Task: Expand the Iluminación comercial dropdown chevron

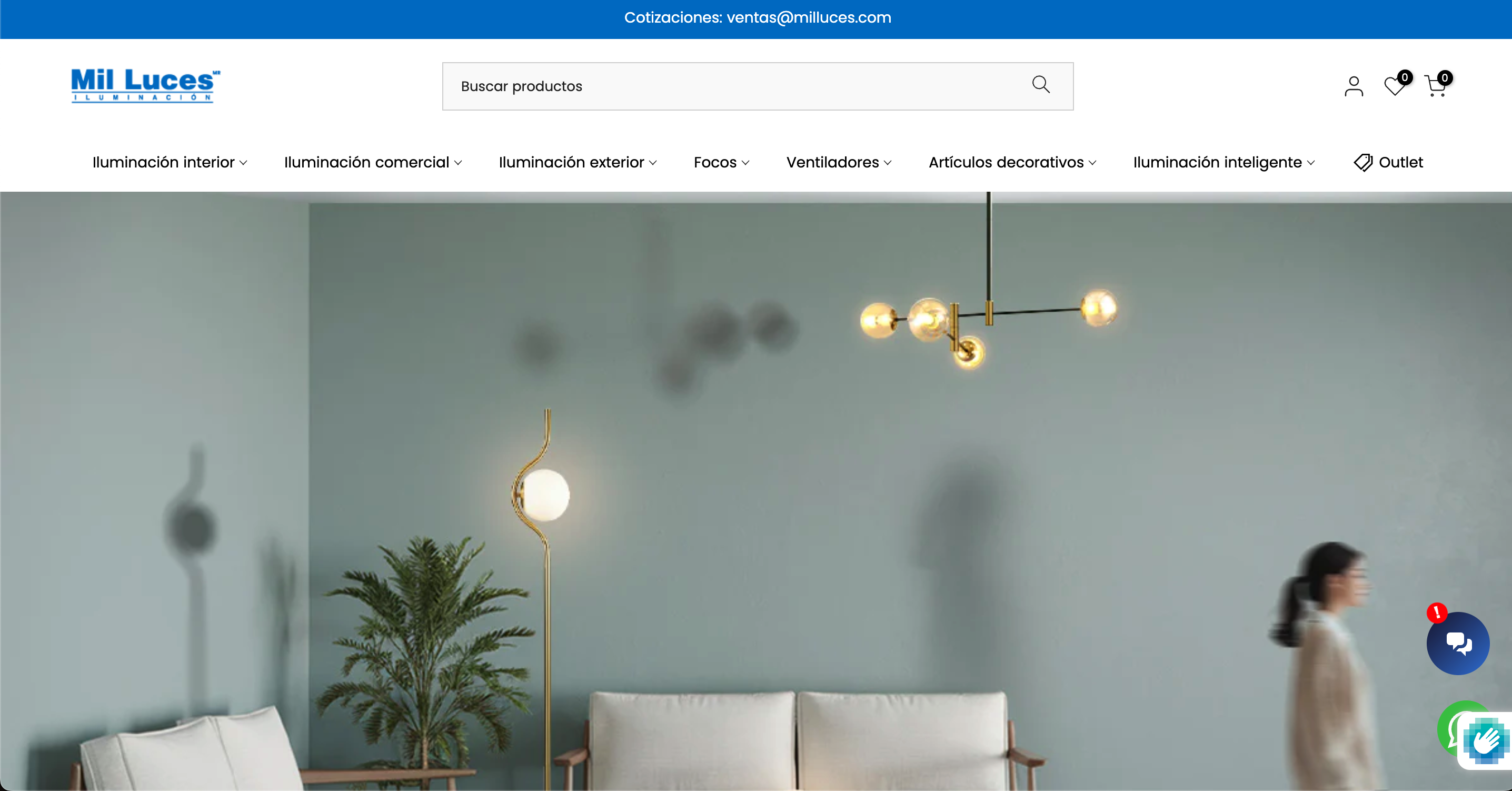Action: [458, 163]
